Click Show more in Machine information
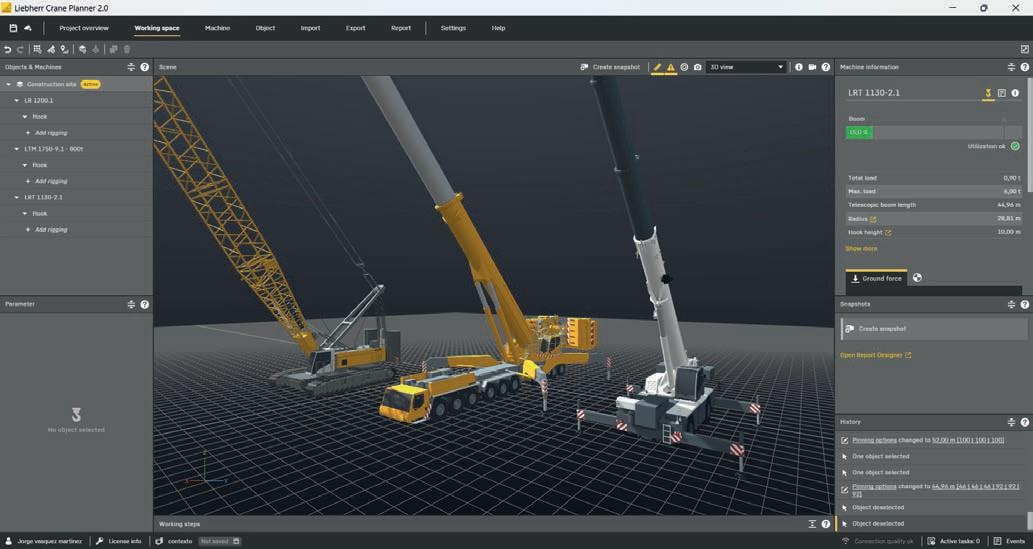 pos(861,248)
